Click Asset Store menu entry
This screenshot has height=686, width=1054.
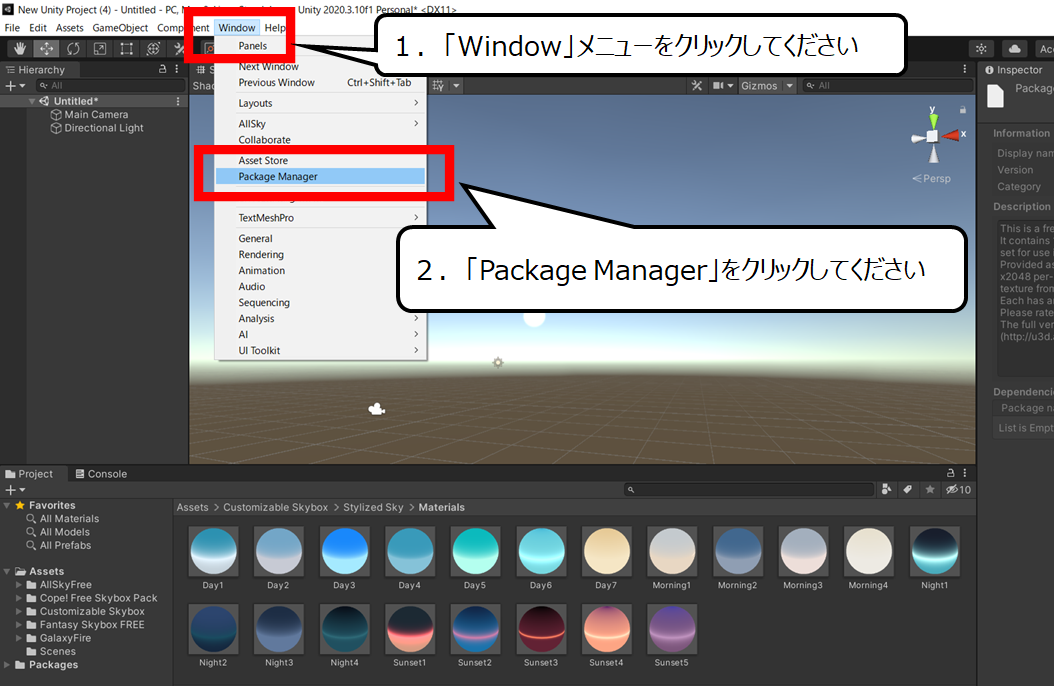pos(320,160)
